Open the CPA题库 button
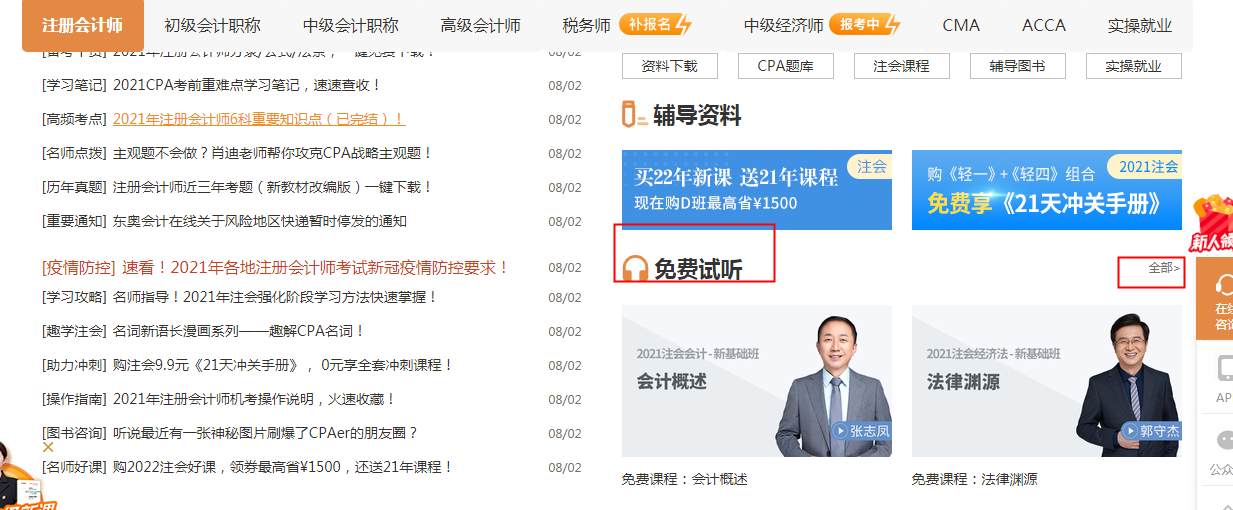 pyautogui.click(x=785, y=66)
